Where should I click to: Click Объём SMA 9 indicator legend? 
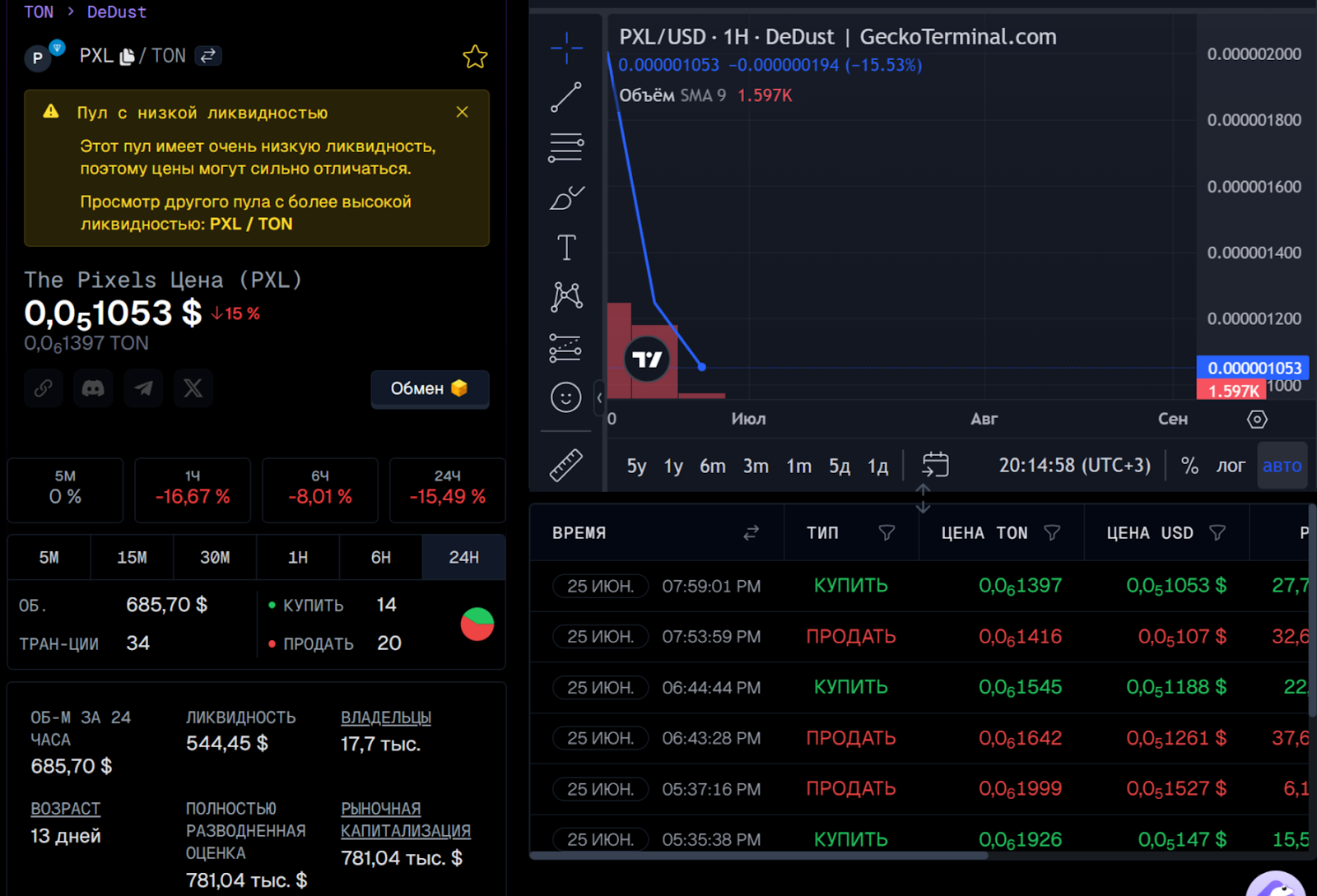tap(705, 95)
